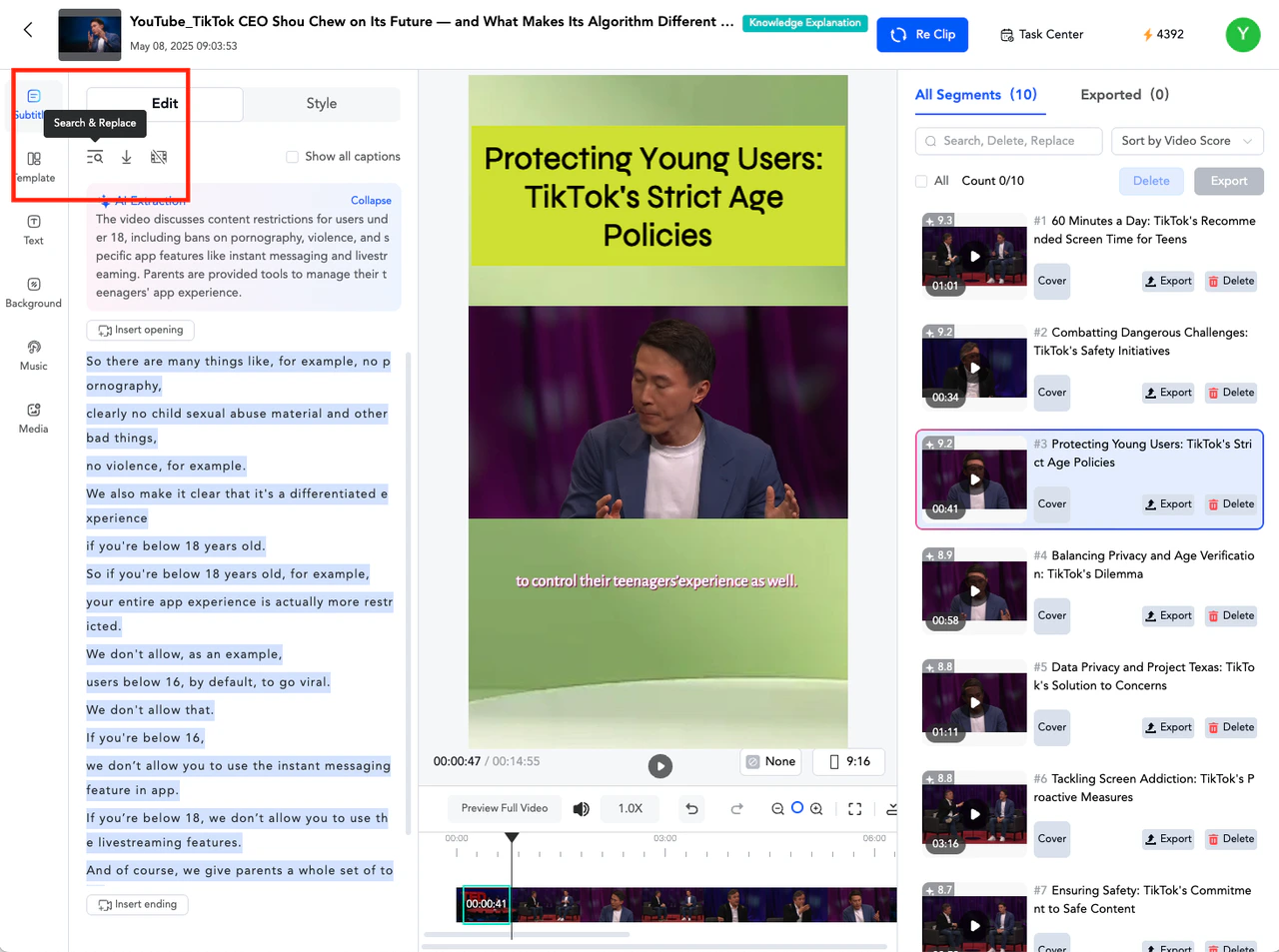1279x952 pixels.
Task: Click the bulk Delete button above segments
Action: click(x=1151, y=181)
